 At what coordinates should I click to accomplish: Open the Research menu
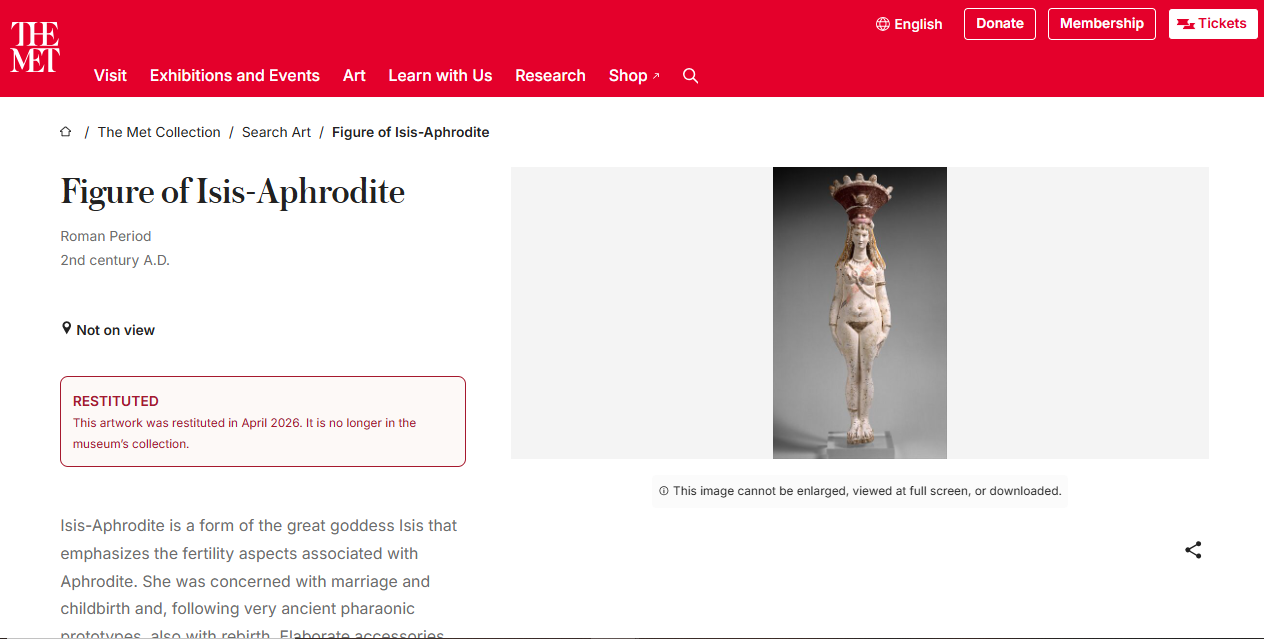point(550,76)
